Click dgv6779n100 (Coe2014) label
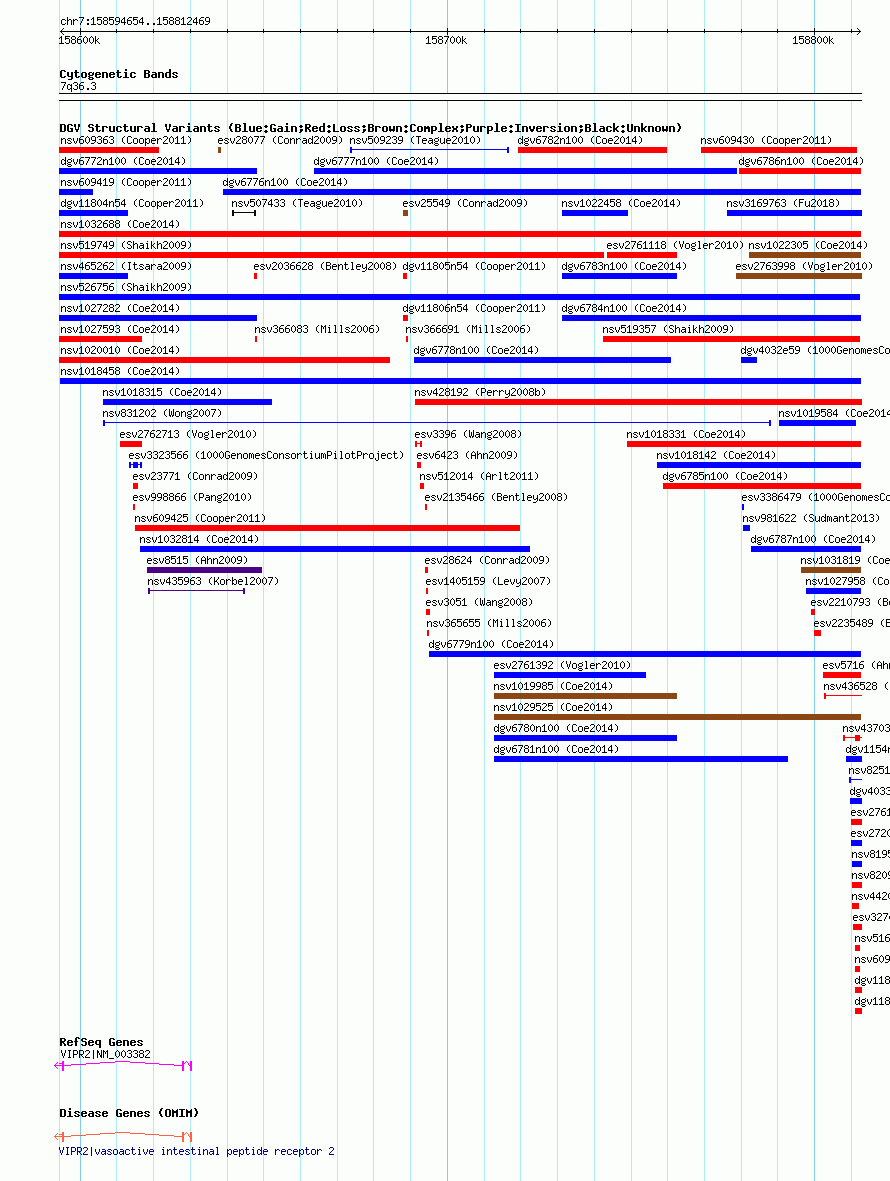Screen dimensions: 890x1181 click(491, 646)
